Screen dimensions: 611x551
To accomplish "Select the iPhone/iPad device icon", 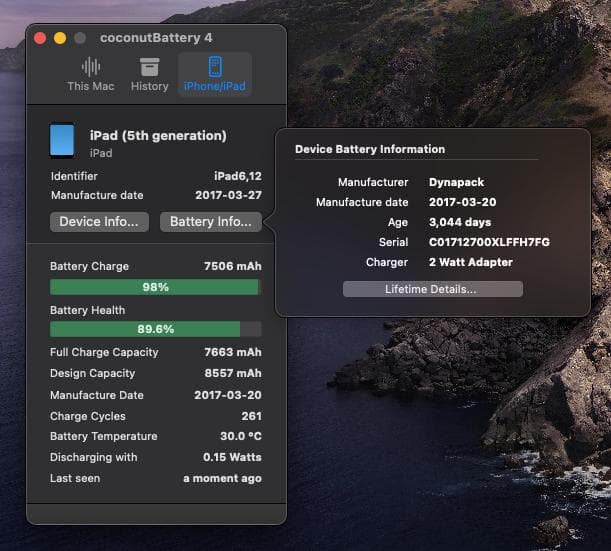I will click(215, 67).
